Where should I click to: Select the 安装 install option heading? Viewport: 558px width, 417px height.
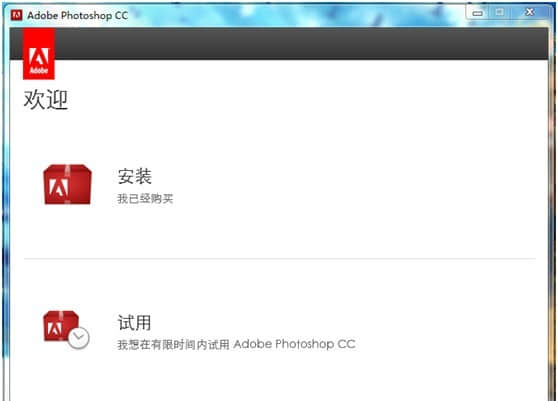[135, 176]
